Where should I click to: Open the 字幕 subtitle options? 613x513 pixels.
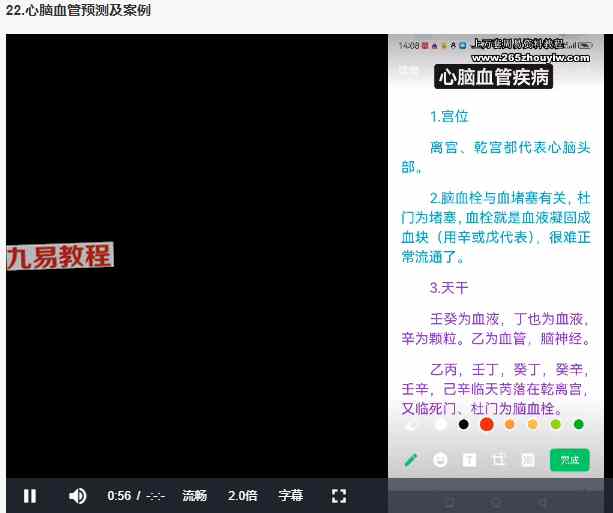[290, 495]
